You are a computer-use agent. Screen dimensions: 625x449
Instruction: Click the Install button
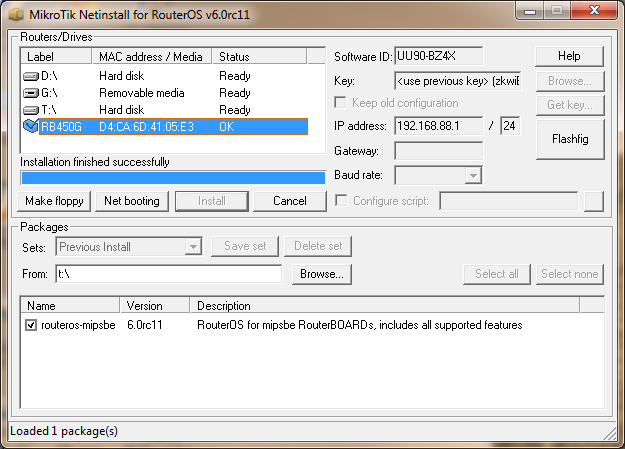(212, 201)
